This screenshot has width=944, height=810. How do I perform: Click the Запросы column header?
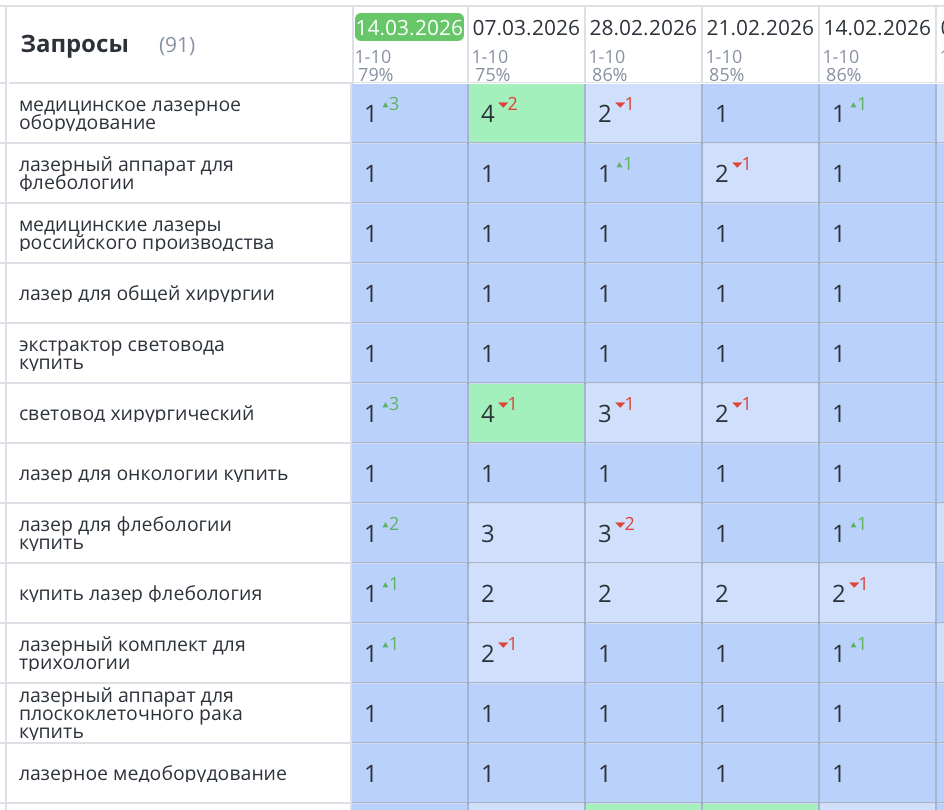coord(74,45)
